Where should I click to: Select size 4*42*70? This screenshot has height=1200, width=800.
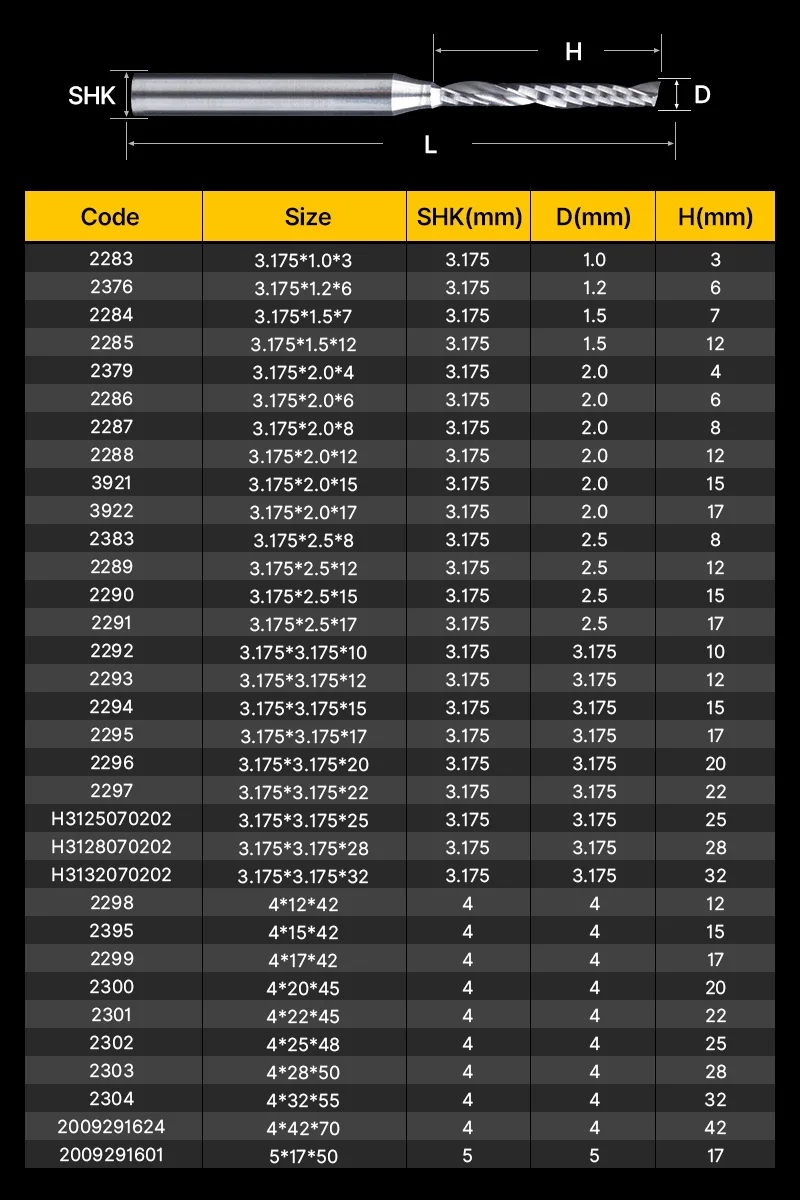tap(302, 1128)
